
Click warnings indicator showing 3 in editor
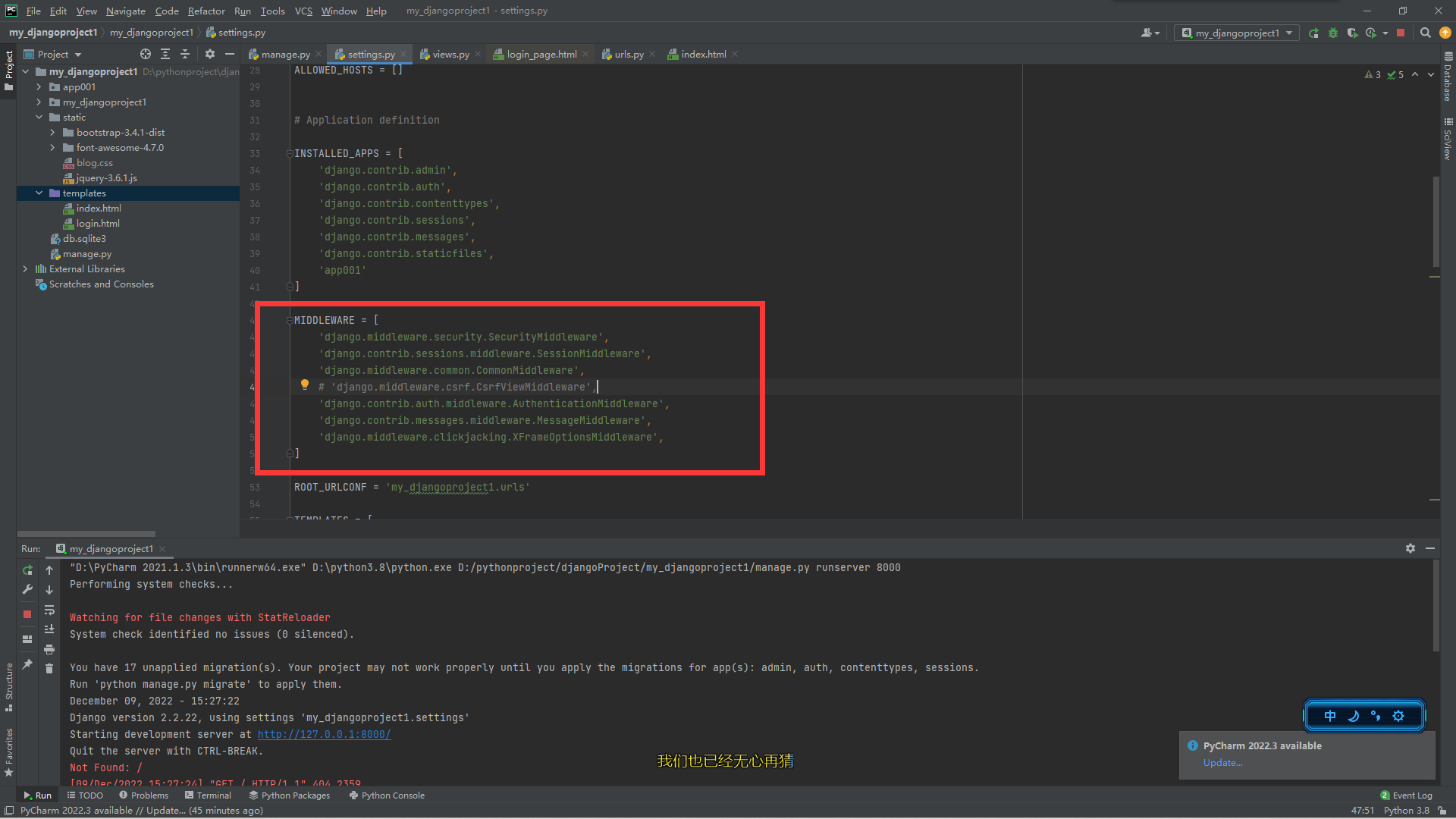point(1373,74)
